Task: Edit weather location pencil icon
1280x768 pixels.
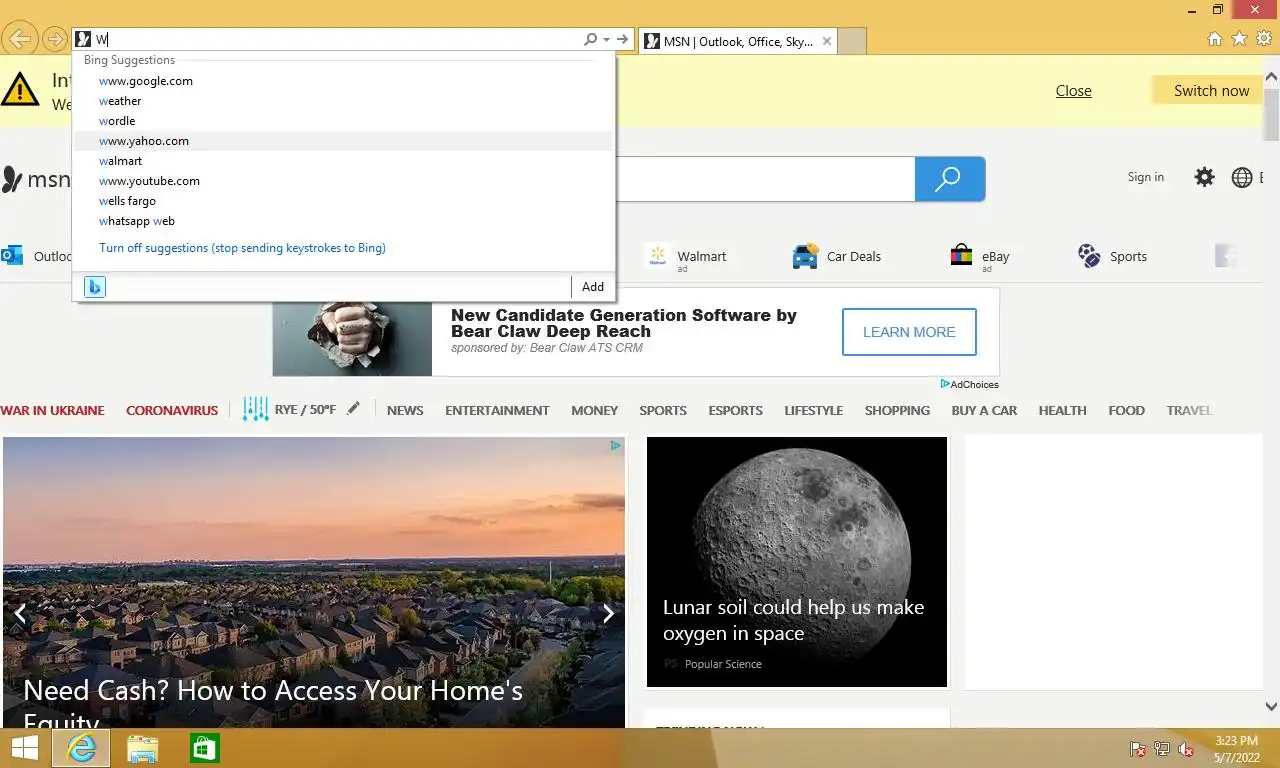Action: click(353, 409)
